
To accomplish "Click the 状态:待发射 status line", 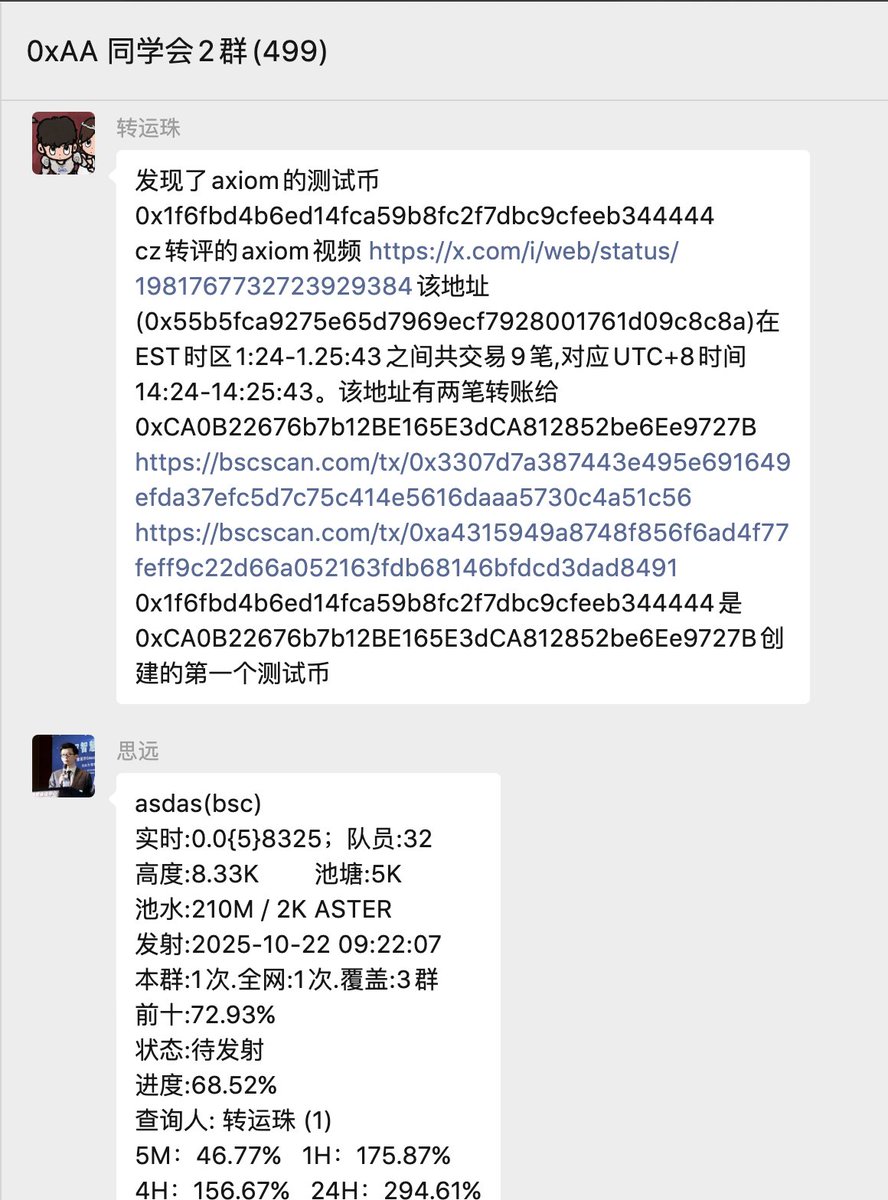I will 199,1050.
